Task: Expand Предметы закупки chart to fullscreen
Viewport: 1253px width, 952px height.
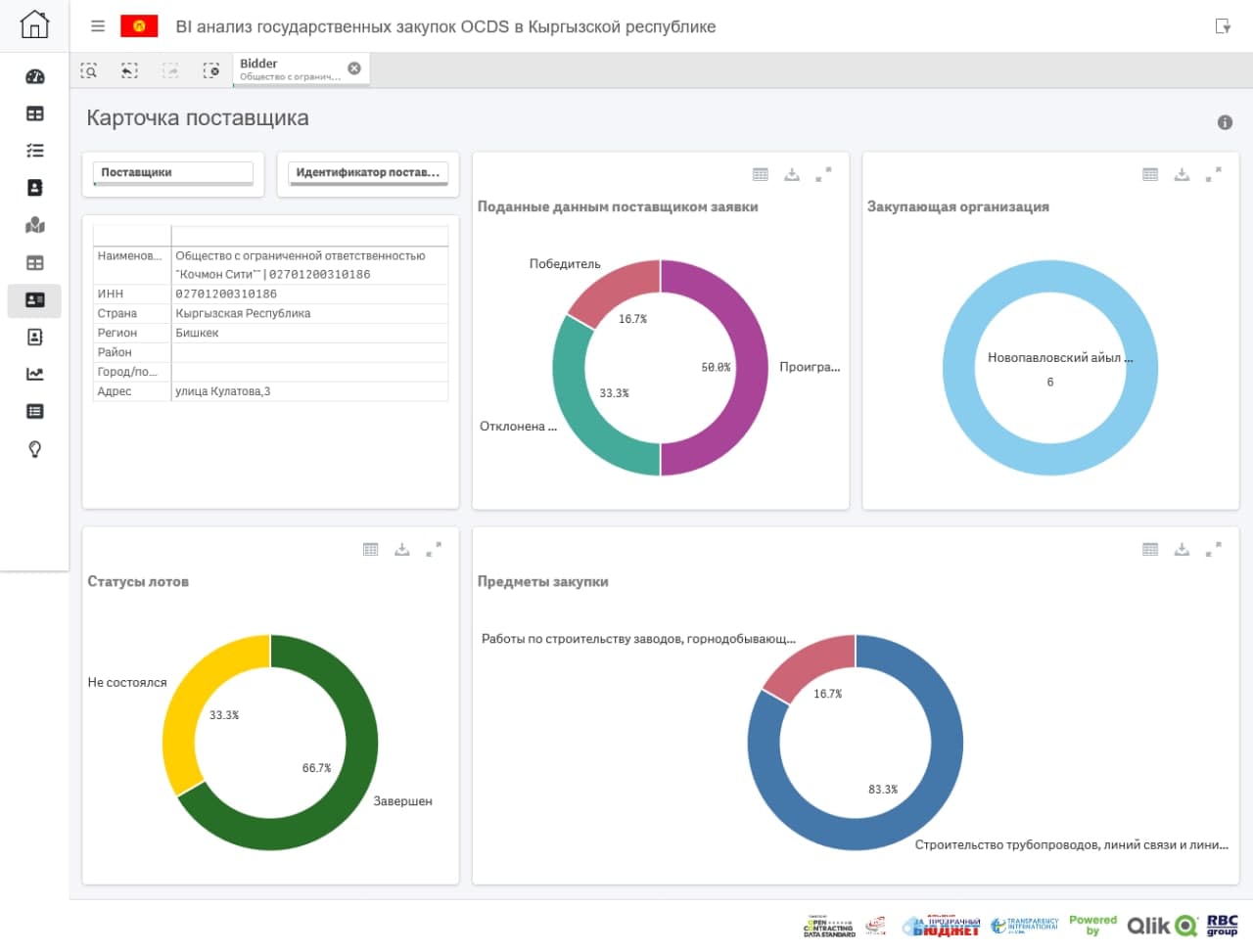Action: point(1213,549)
